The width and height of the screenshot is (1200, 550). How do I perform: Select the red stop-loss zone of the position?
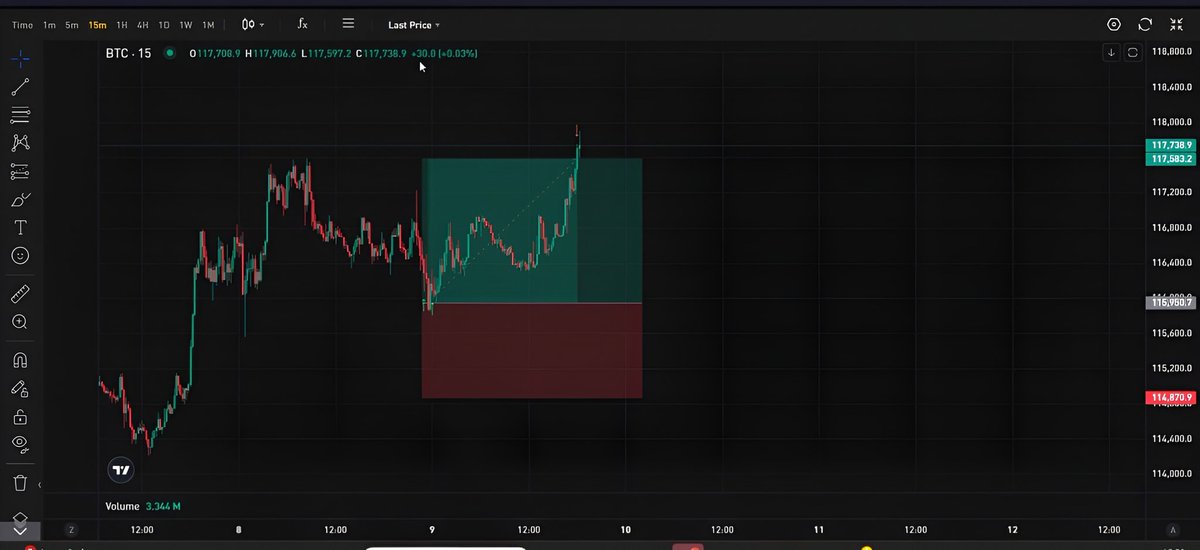tap(532, 350)
